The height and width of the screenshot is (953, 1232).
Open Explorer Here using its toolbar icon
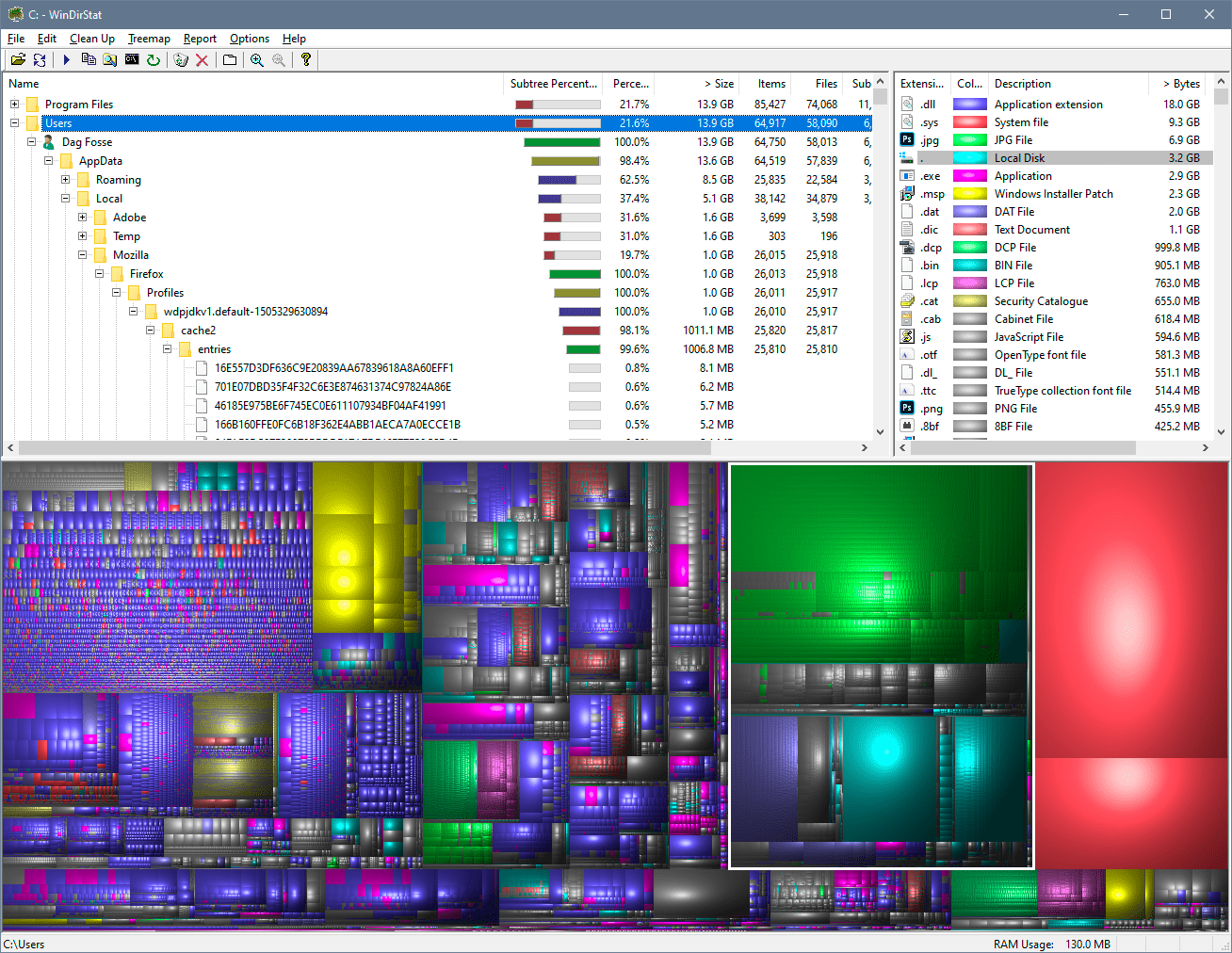pos(108,59)
